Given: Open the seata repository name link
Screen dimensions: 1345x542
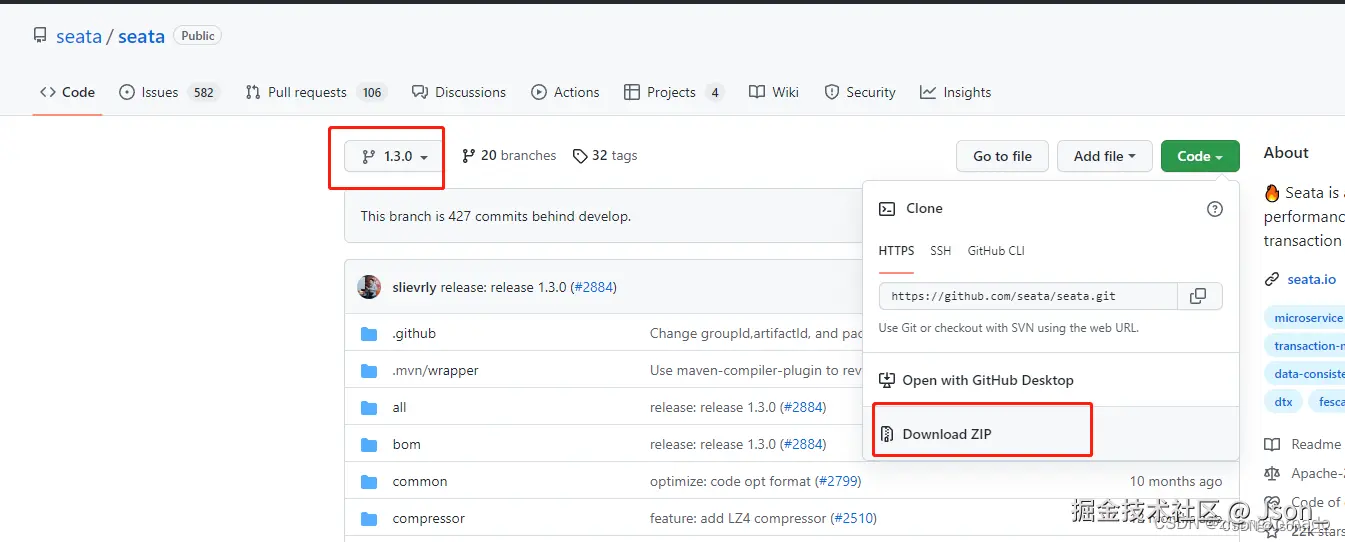Looking at the screenshot, I should click(x=141, y=36).
